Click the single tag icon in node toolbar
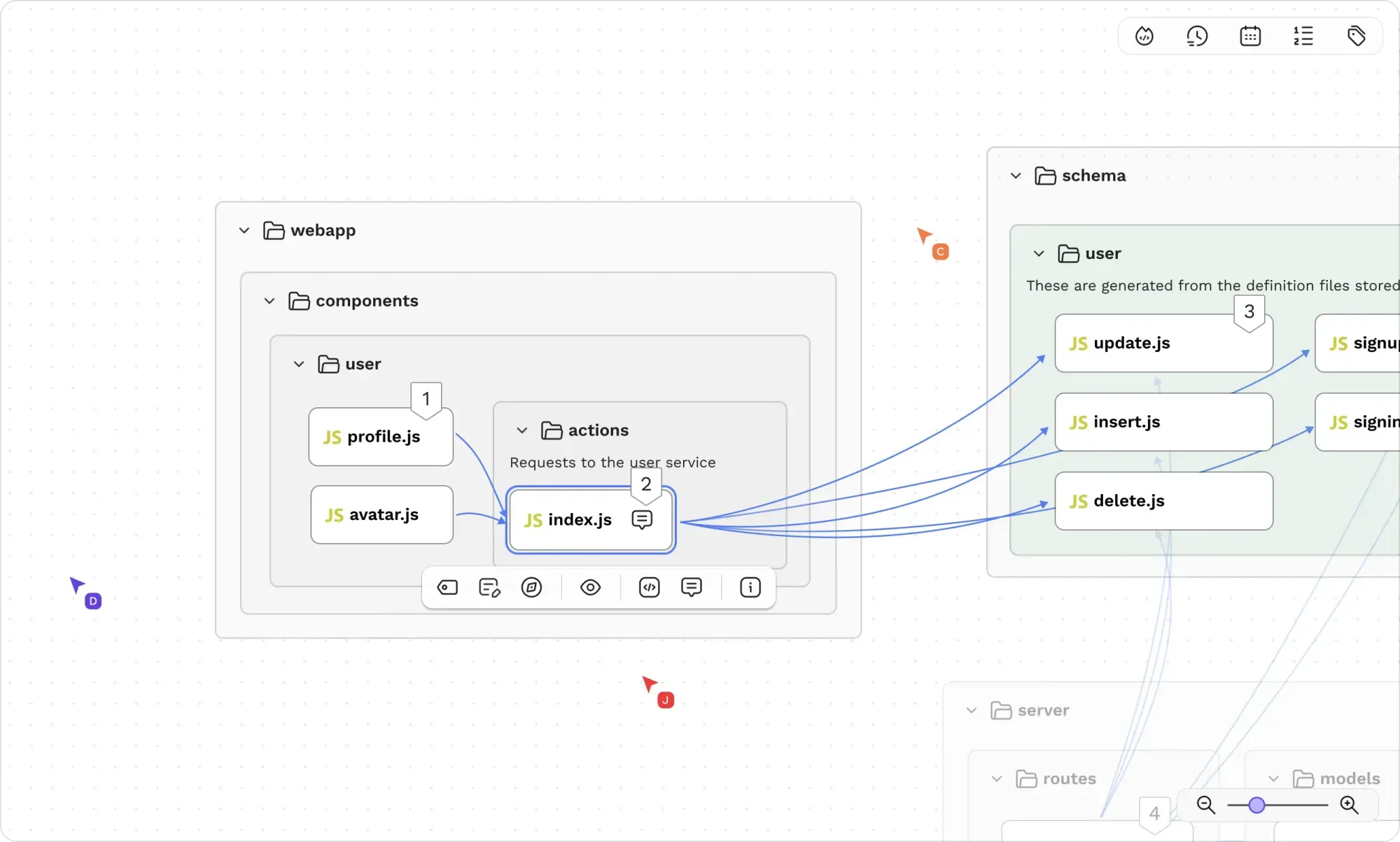The image size is (1400, 842). click(447, 587)
